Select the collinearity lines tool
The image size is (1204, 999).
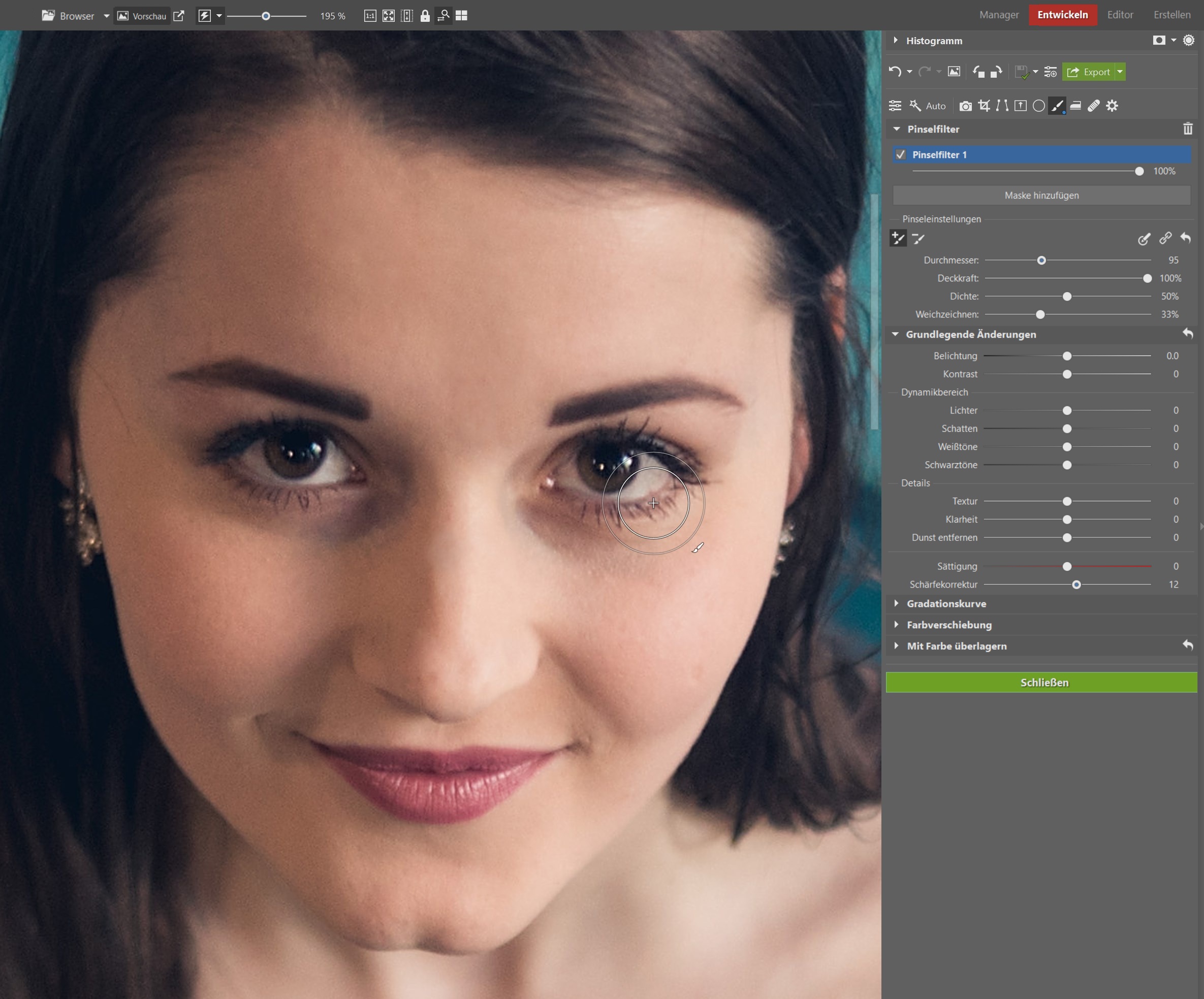1002,106
